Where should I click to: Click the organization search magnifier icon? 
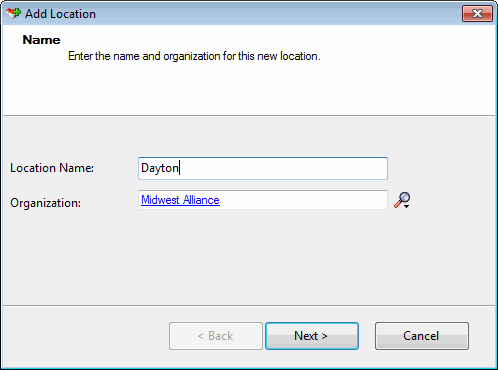click(x=402, y=200)
